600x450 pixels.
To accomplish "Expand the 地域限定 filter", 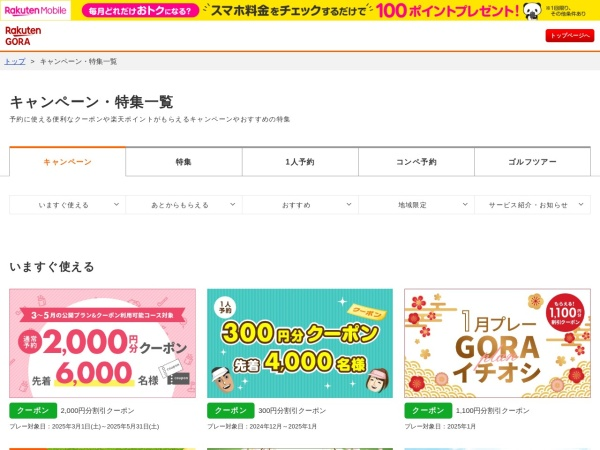I will (416, 205).
